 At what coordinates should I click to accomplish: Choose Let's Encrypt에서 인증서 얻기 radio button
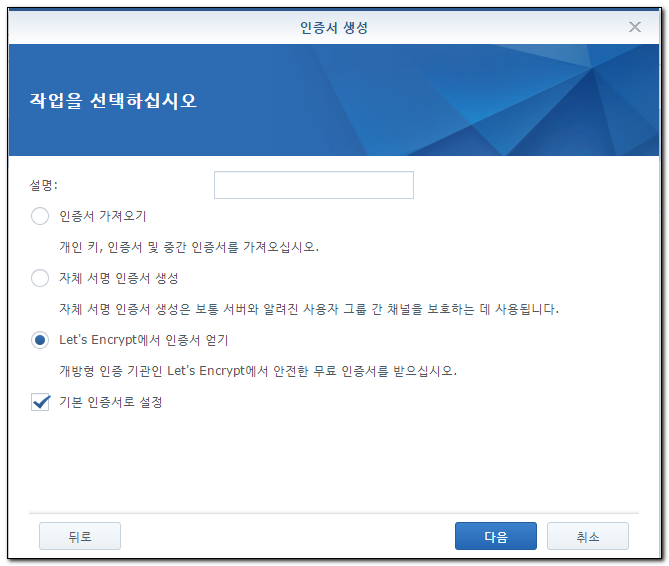[x=40, y=340]
